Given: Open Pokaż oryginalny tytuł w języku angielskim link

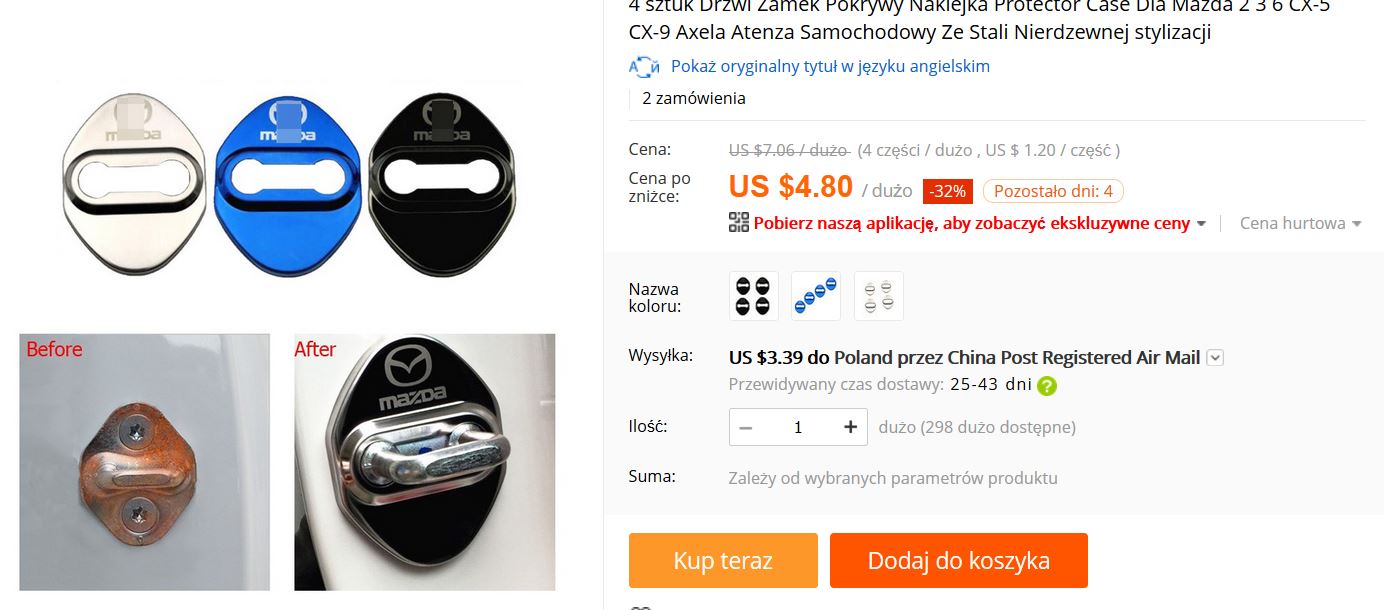Looking at the screenshot, I should point(830,66).
